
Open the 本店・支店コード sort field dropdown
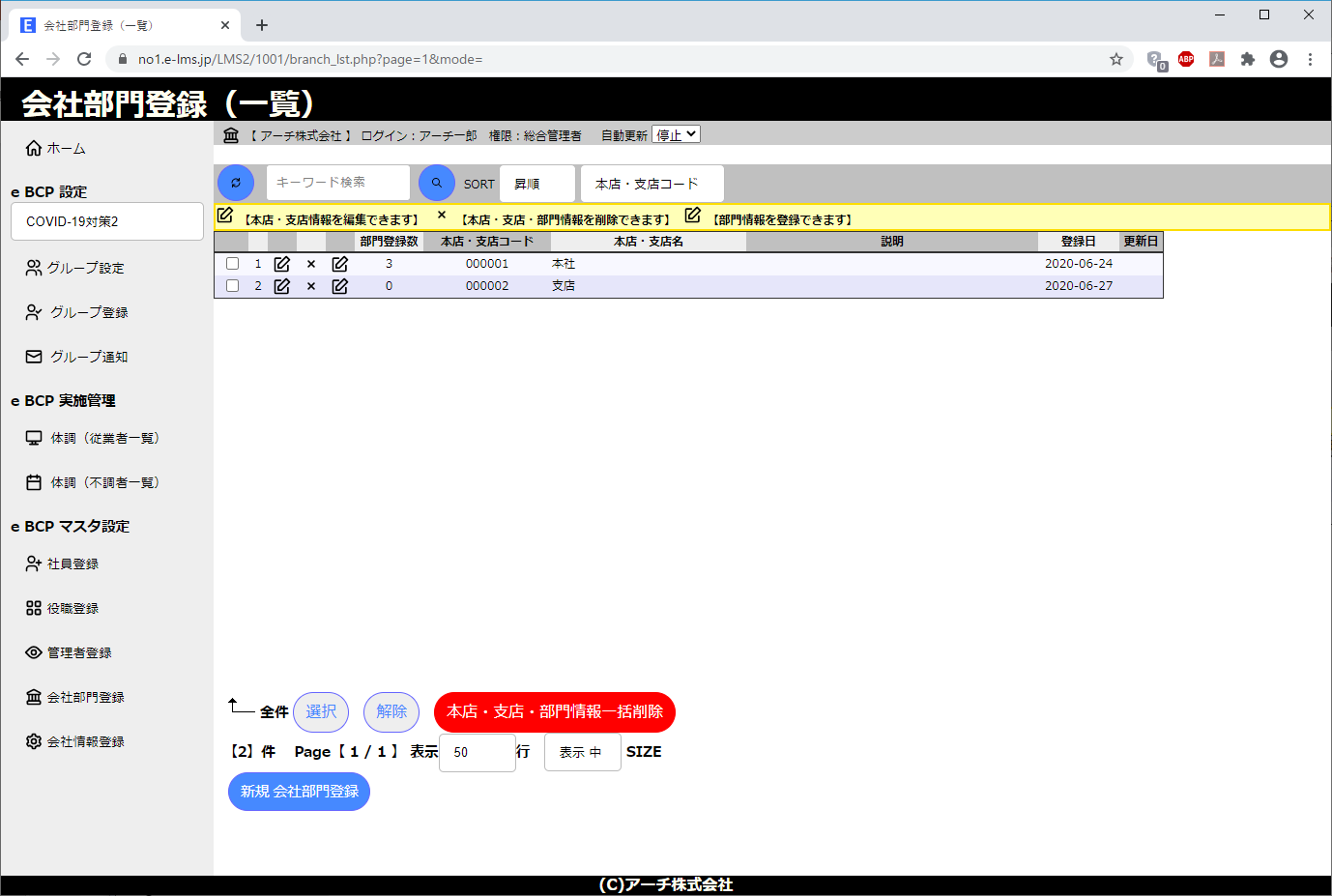coord(652,184)
